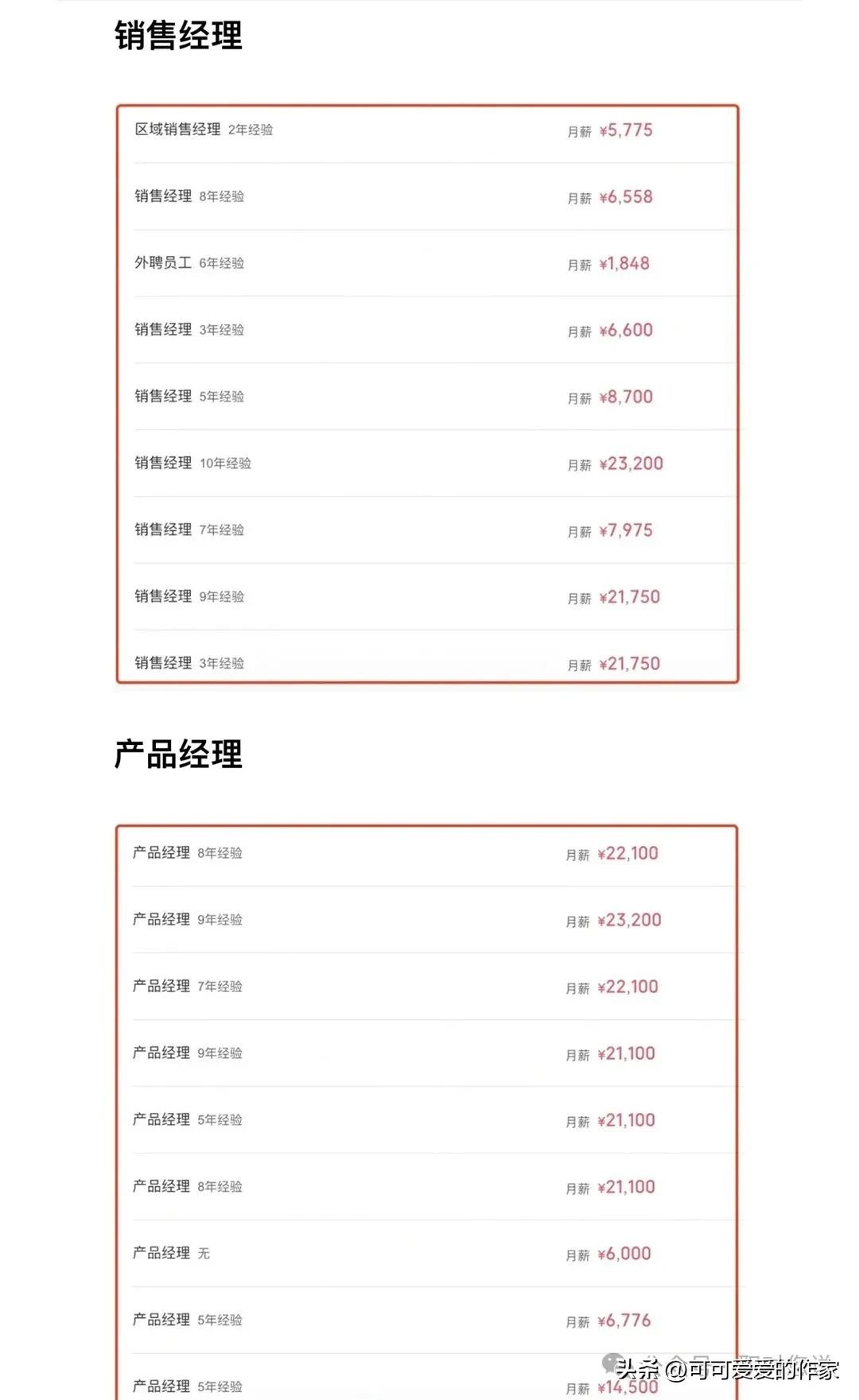Click the 销售经理 section heading
Viewport: 859px width, 1400px height.
[178, 36]
